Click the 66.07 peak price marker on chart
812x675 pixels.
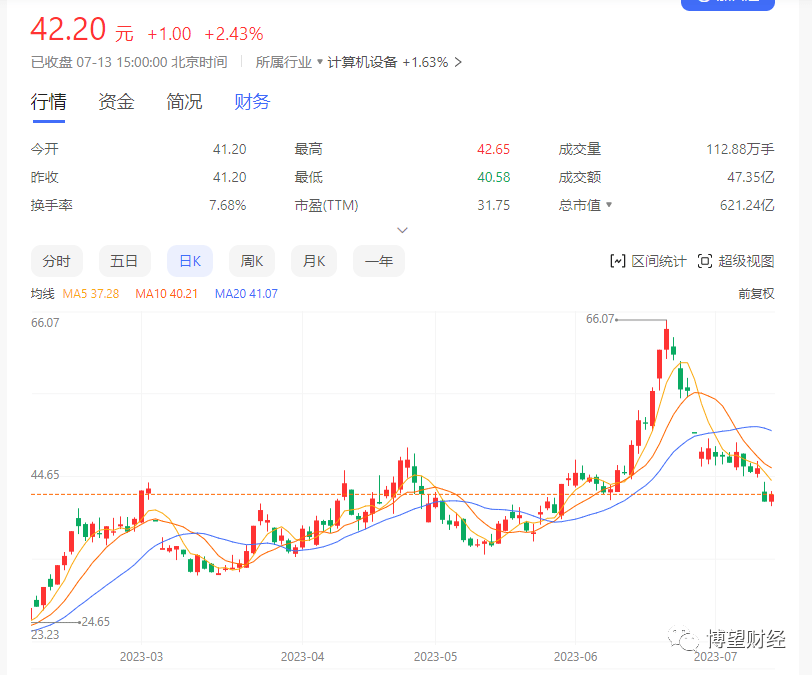(x=600, y=319)
